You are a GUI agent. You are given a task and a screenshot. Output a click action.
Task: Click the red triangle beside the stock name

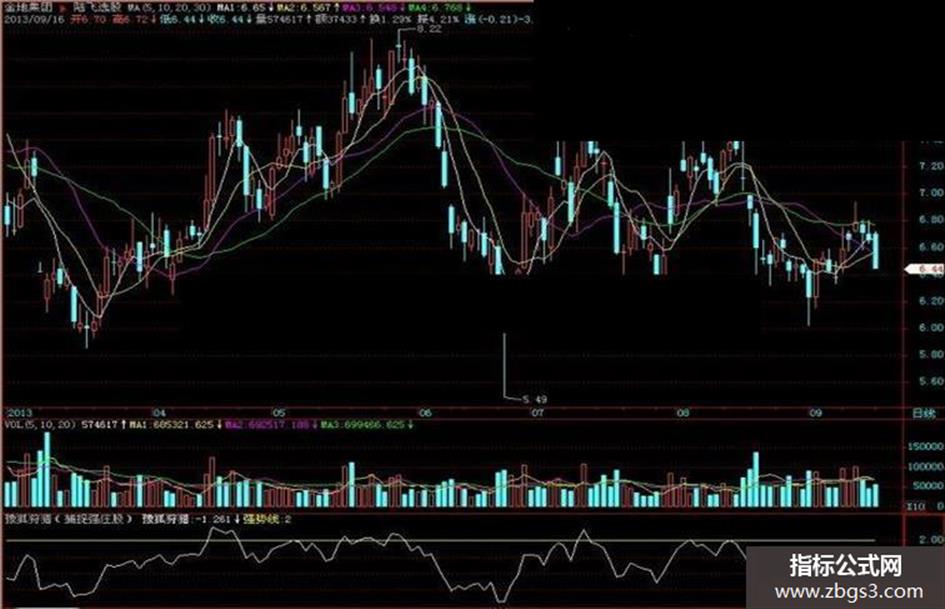[x=65, y=8]
